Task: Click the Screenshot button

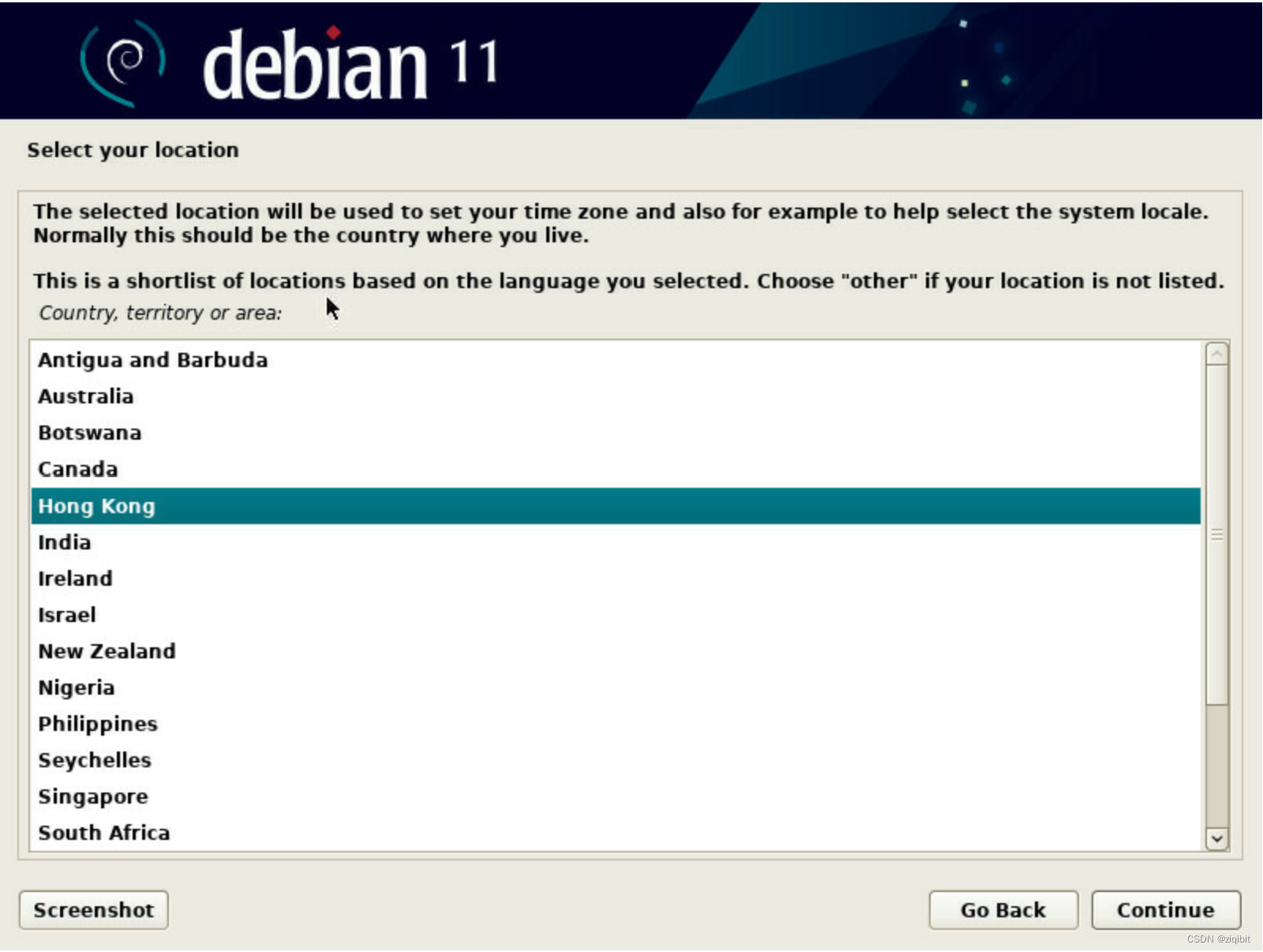Action: click(93, 910)
